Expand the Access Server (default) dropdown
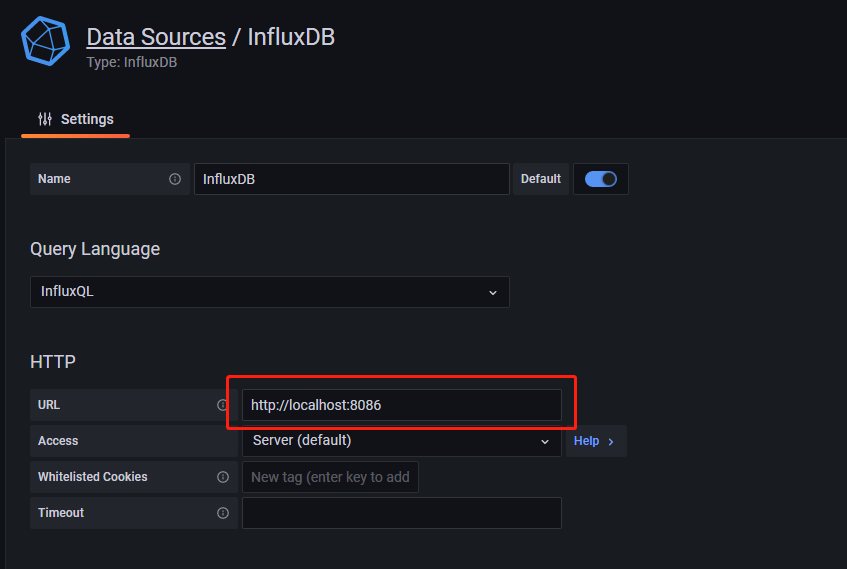Viewport: 847px width, 569px height. coord(400,441)
